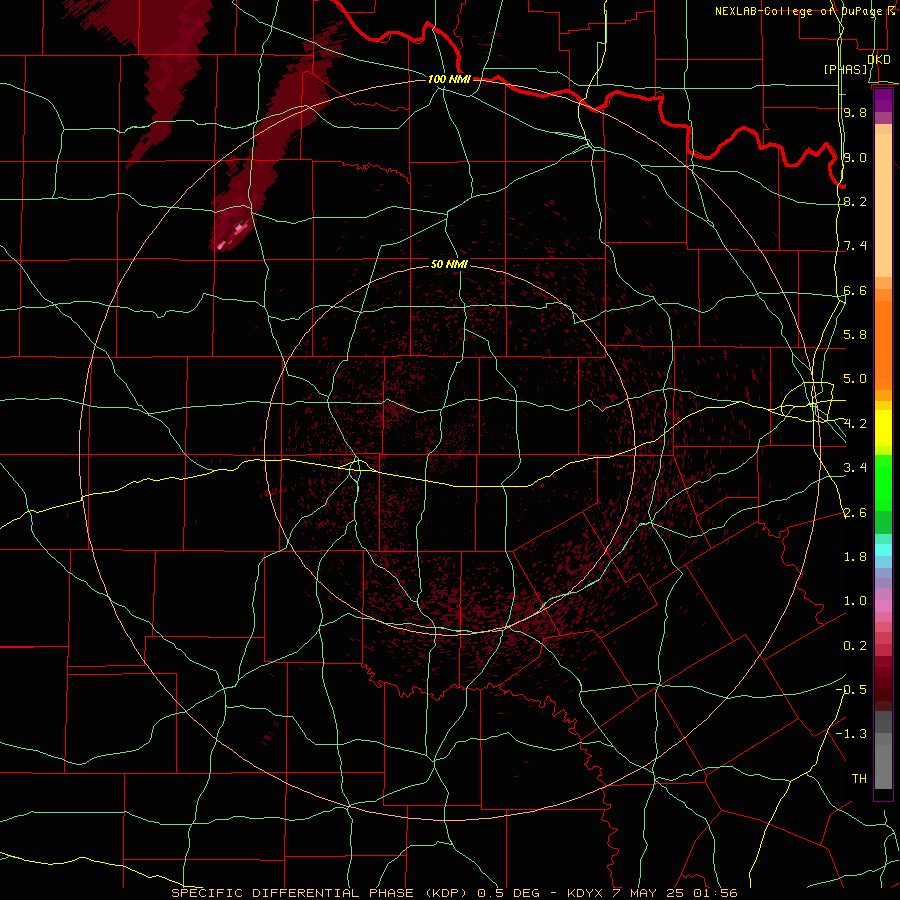900x900 pixels.
Task: Click the 7.4 scale value
Action: point(855,246)
